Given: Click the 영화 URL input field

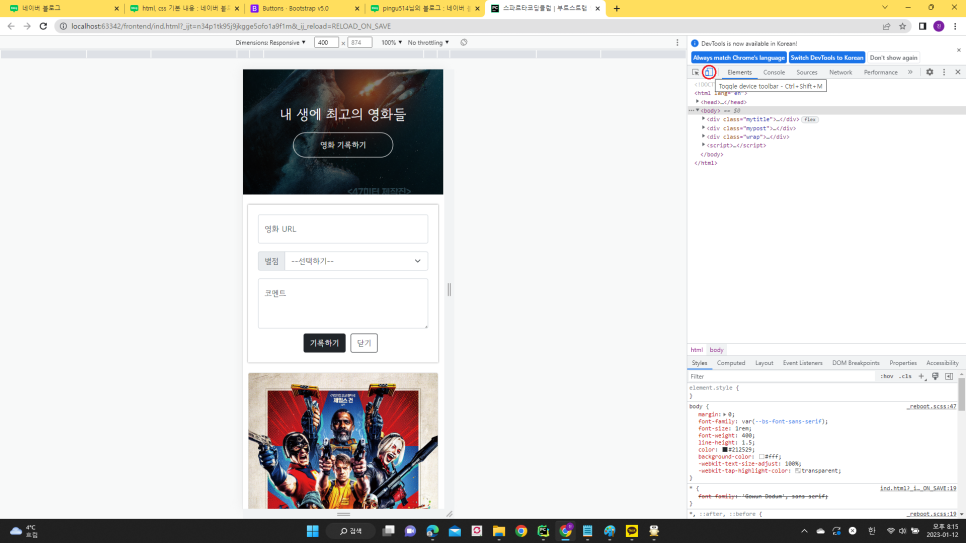Looking at the screenshot, I should (343, 229).
